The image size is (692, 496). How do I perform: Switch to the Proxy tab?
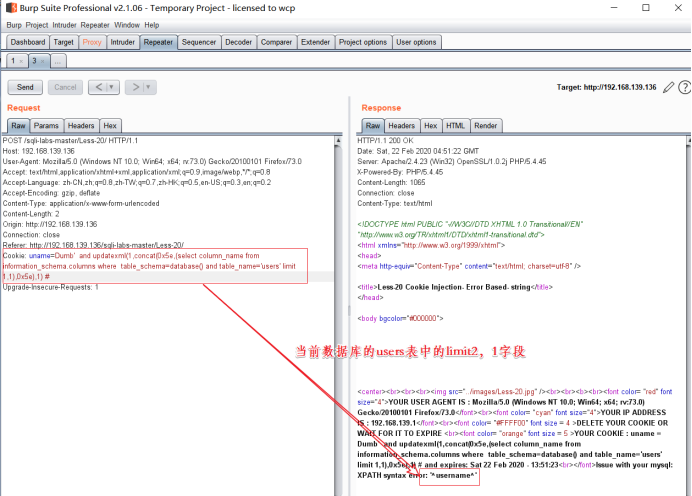click(92, 42)
